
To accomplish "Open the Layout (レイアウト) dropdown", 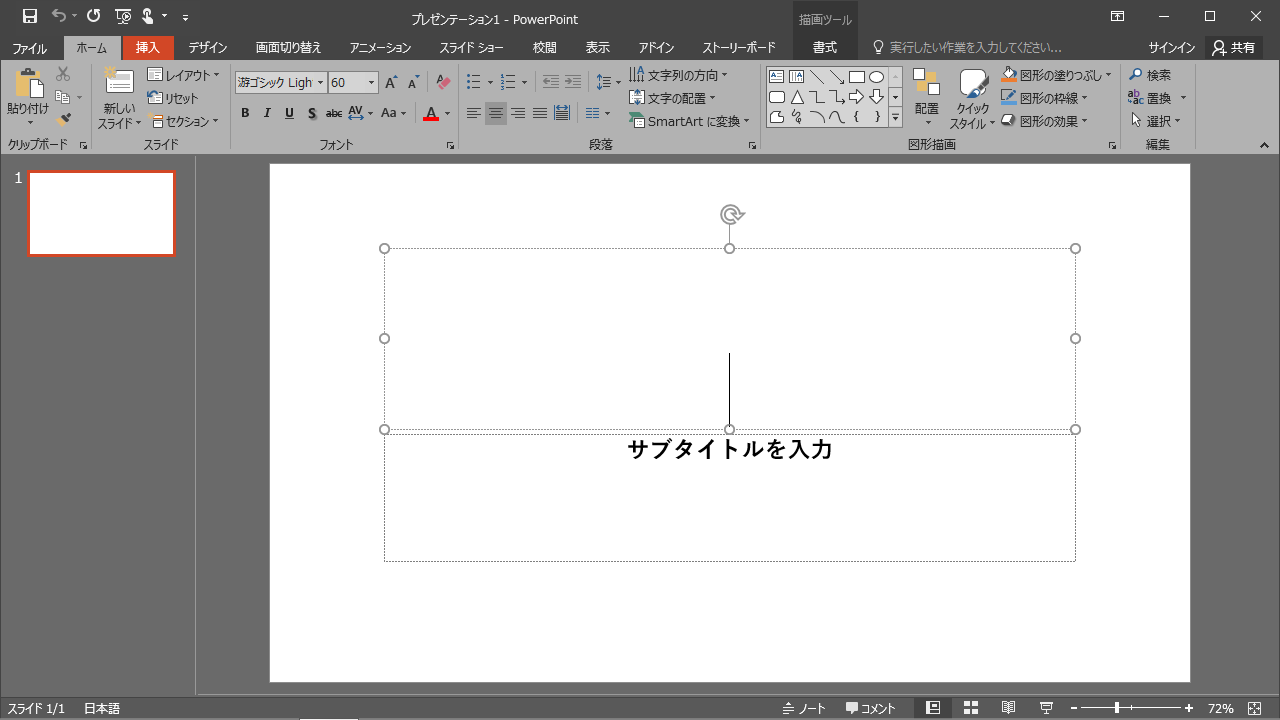I will tap(184, 75).
